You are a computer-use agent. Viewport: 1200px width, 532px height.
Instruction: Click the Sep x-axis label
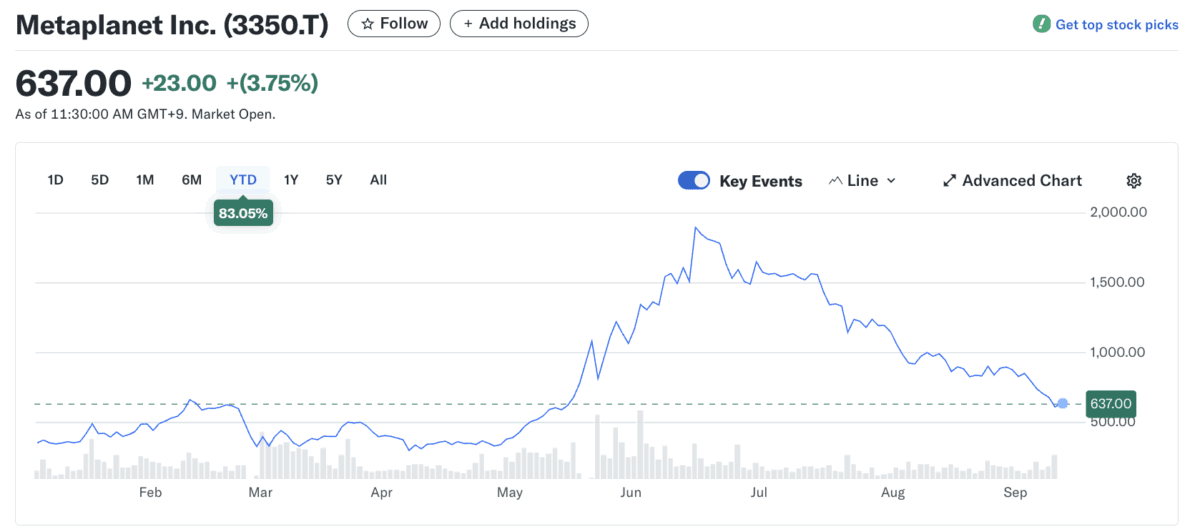click(1015, 493)
